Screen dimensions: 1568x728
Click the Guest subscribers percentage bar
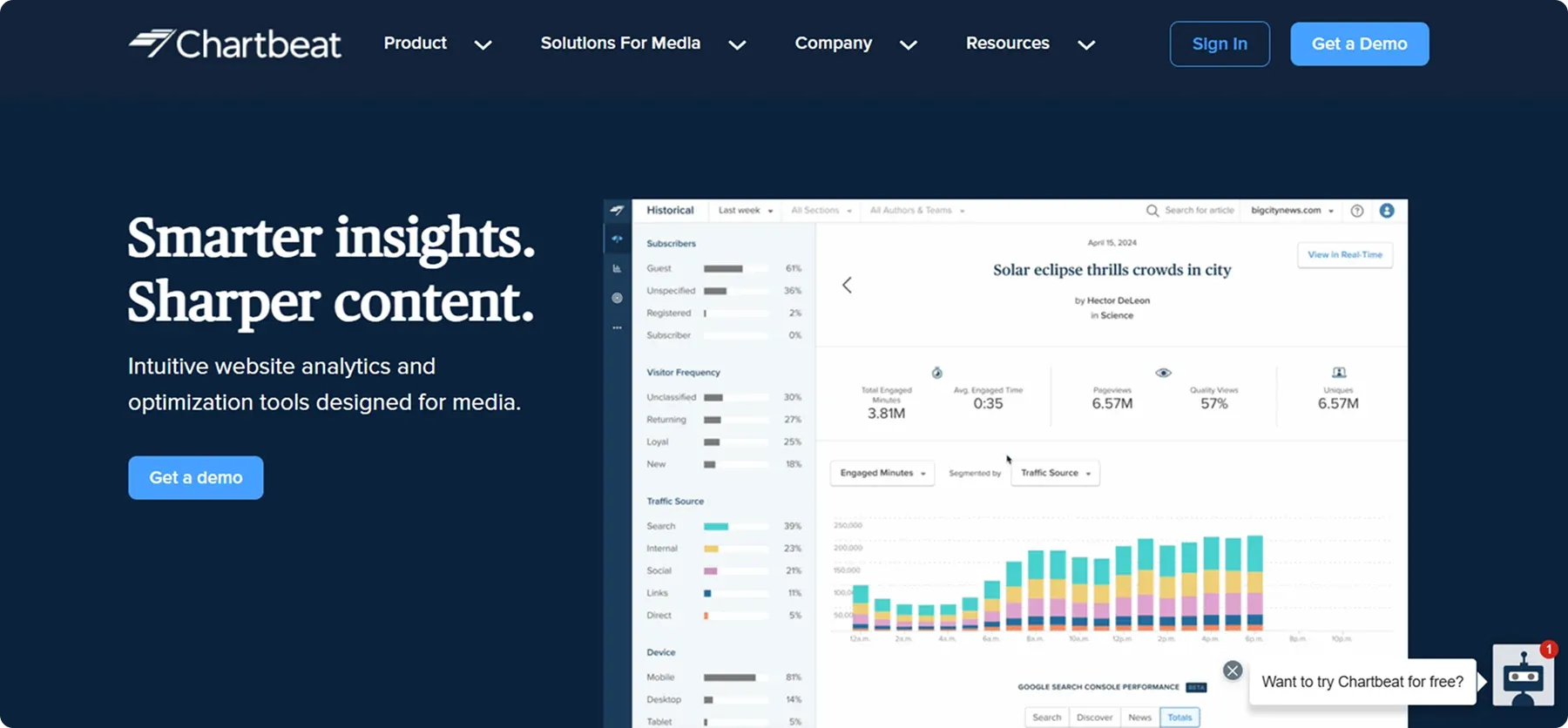pos(736,268)
